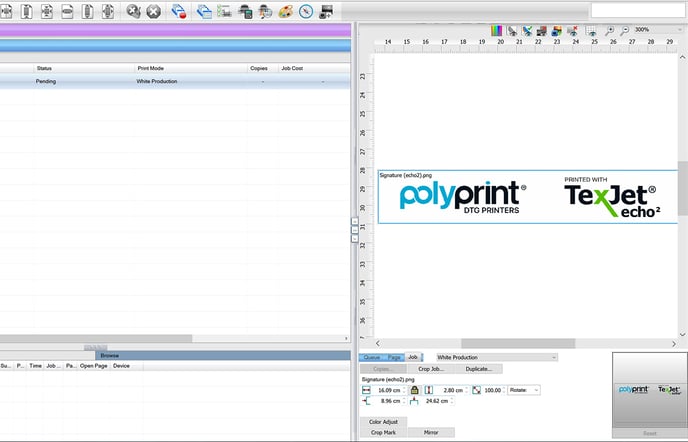
Task: Select the Pending job row
Action: click(x=175, y=81)
